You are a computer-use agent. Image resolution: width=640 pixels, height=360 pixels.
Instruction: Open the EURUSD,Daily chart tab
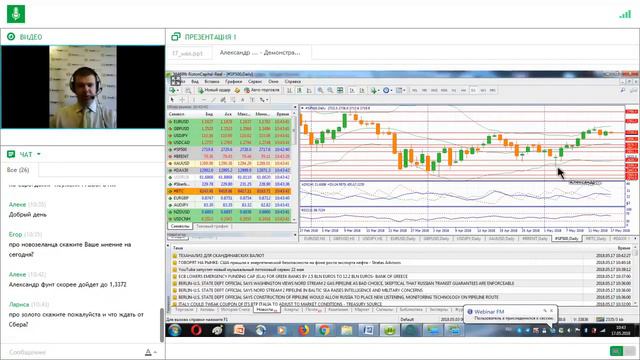click(x=403, y=238)
